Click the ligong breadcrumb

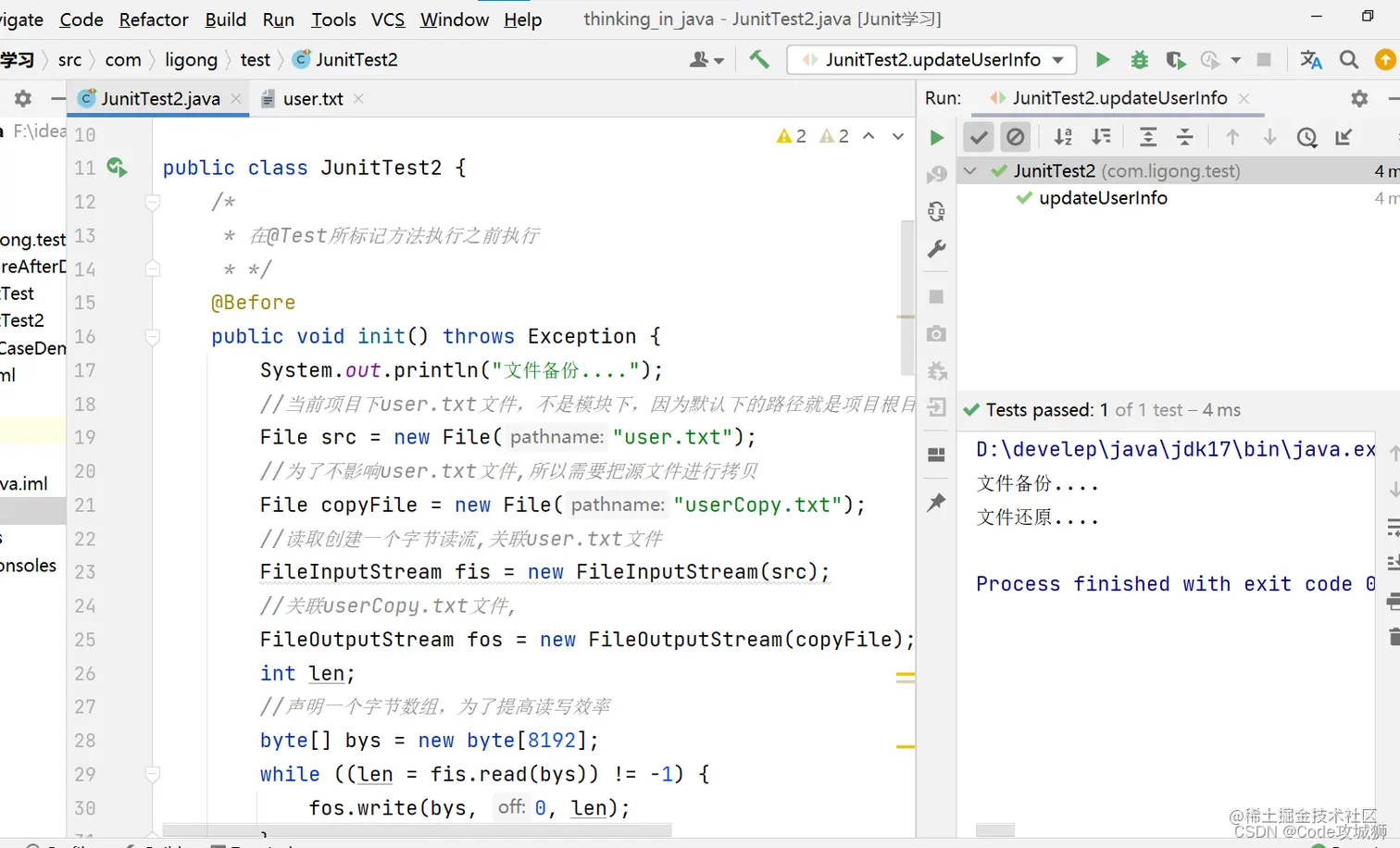[x=191, y=60]
